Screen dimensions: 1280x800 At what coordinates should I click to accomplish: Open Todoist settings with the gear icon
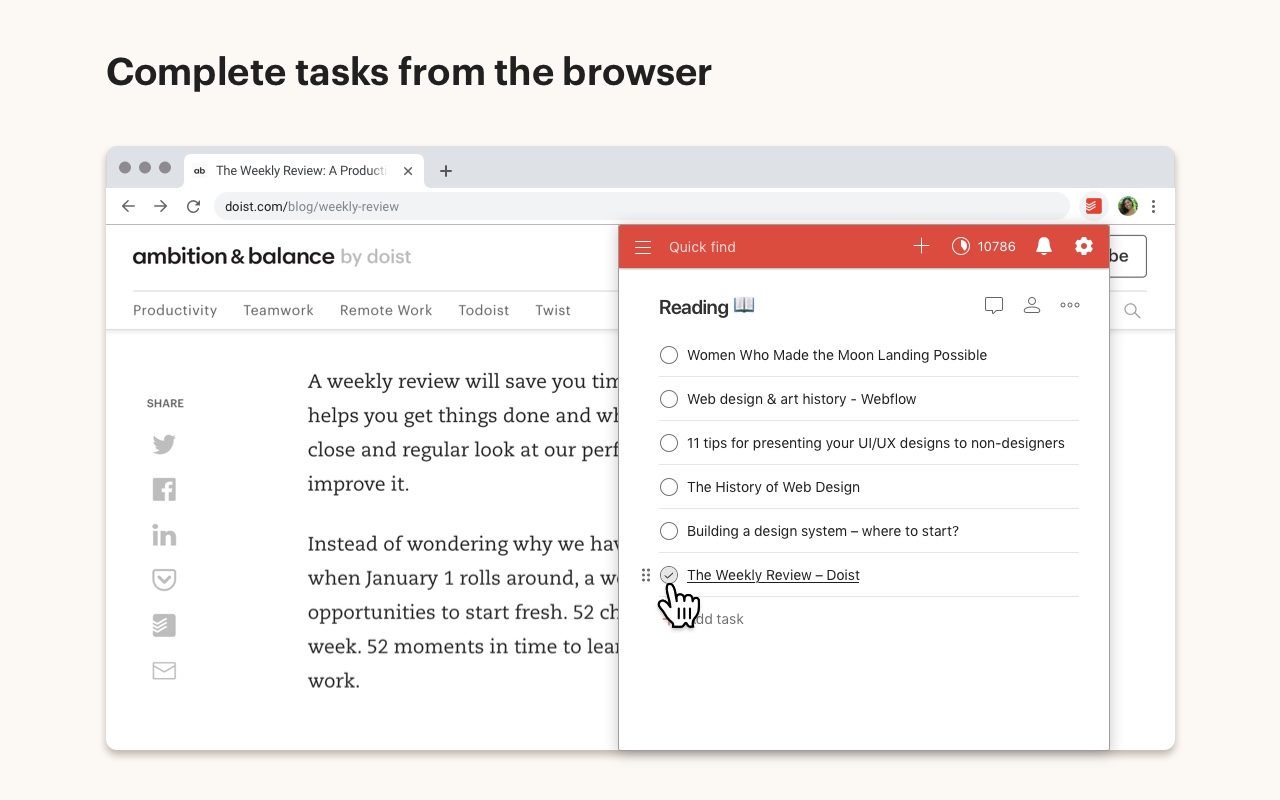click(1084, 246)
